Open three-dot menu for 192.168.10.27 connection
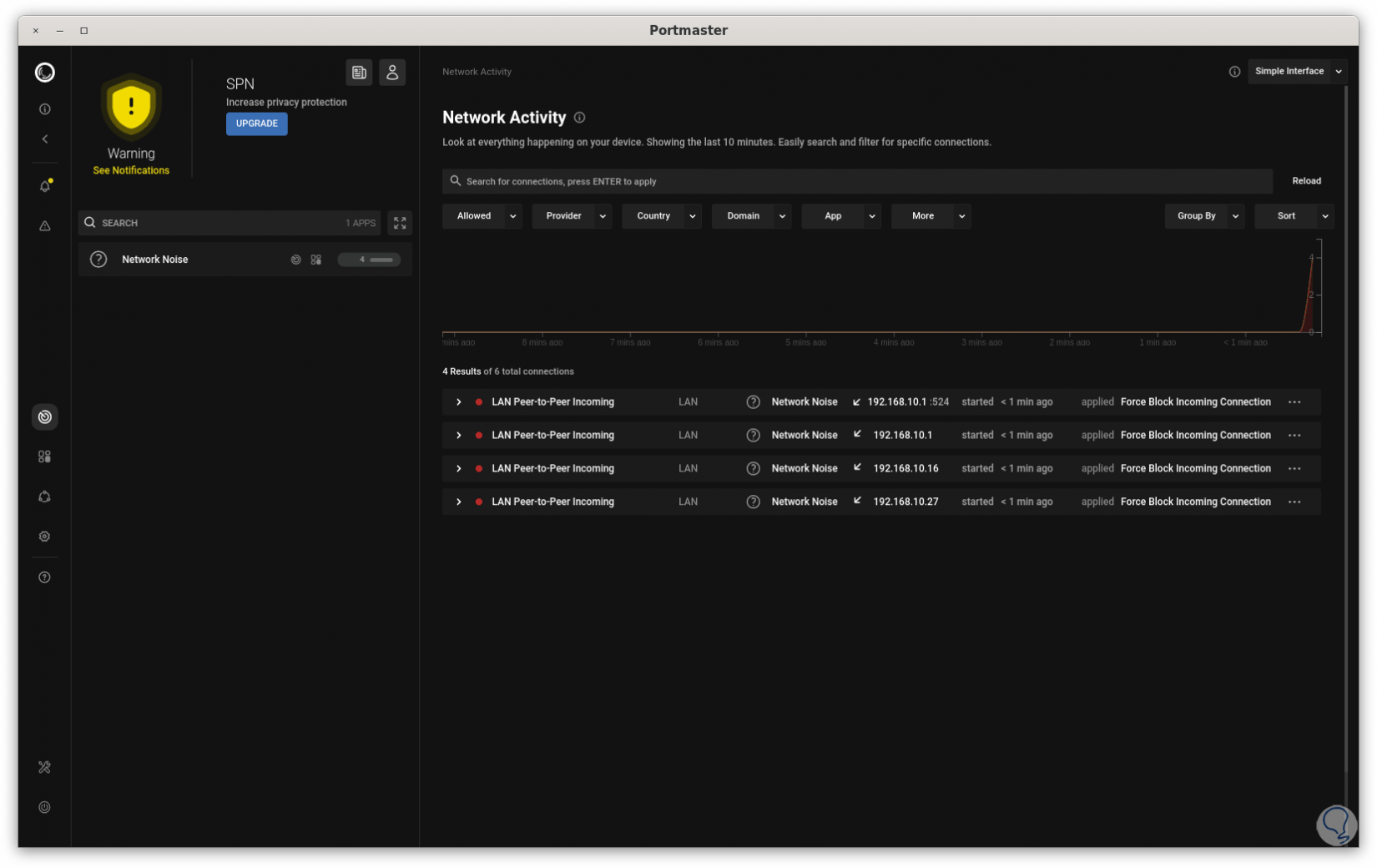Viewport: 1377px width, 868px height. point(1294,502)
